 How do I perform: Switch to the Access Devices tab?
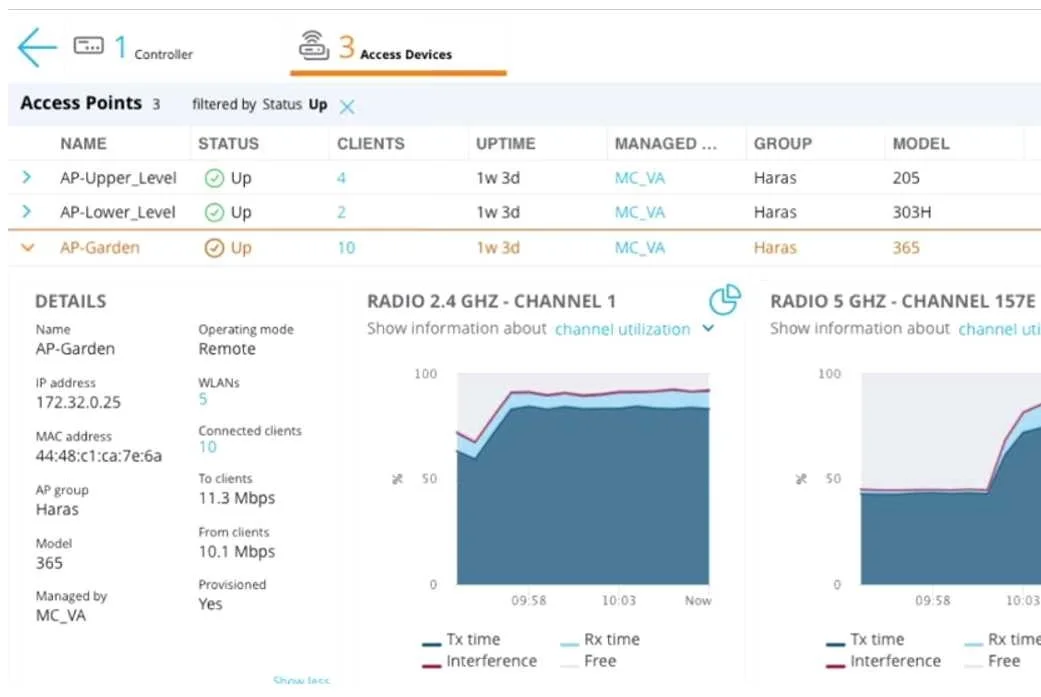(x=398, y=50)
